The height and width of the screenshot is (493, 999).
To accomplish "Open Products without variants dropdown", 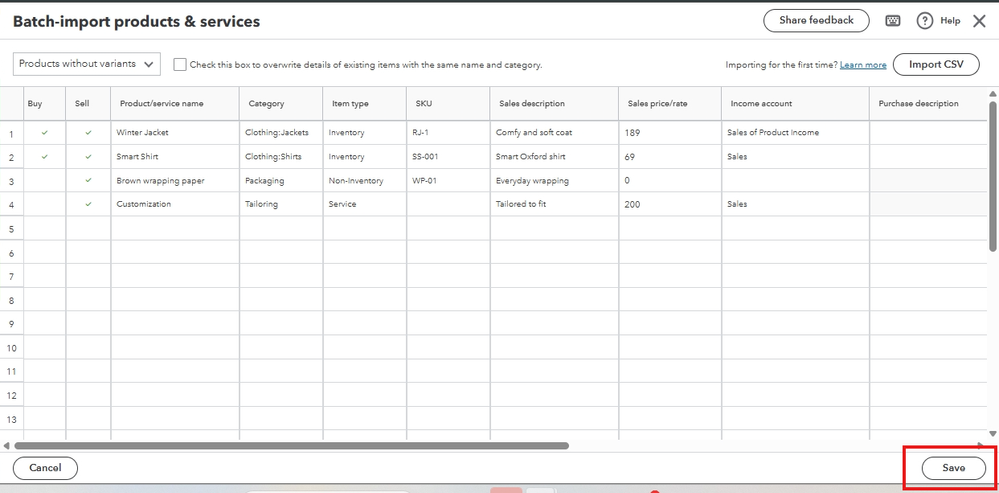I will (x=87, y=64).
